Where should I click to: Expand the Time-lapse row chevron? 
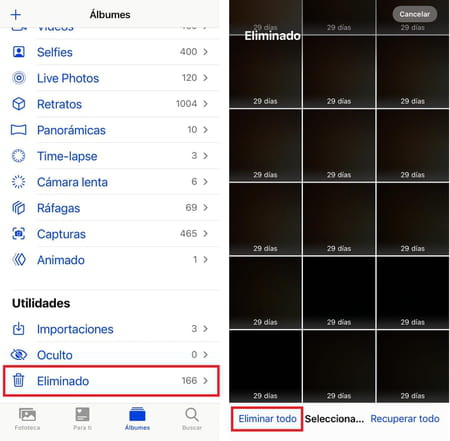coord(205,156)
